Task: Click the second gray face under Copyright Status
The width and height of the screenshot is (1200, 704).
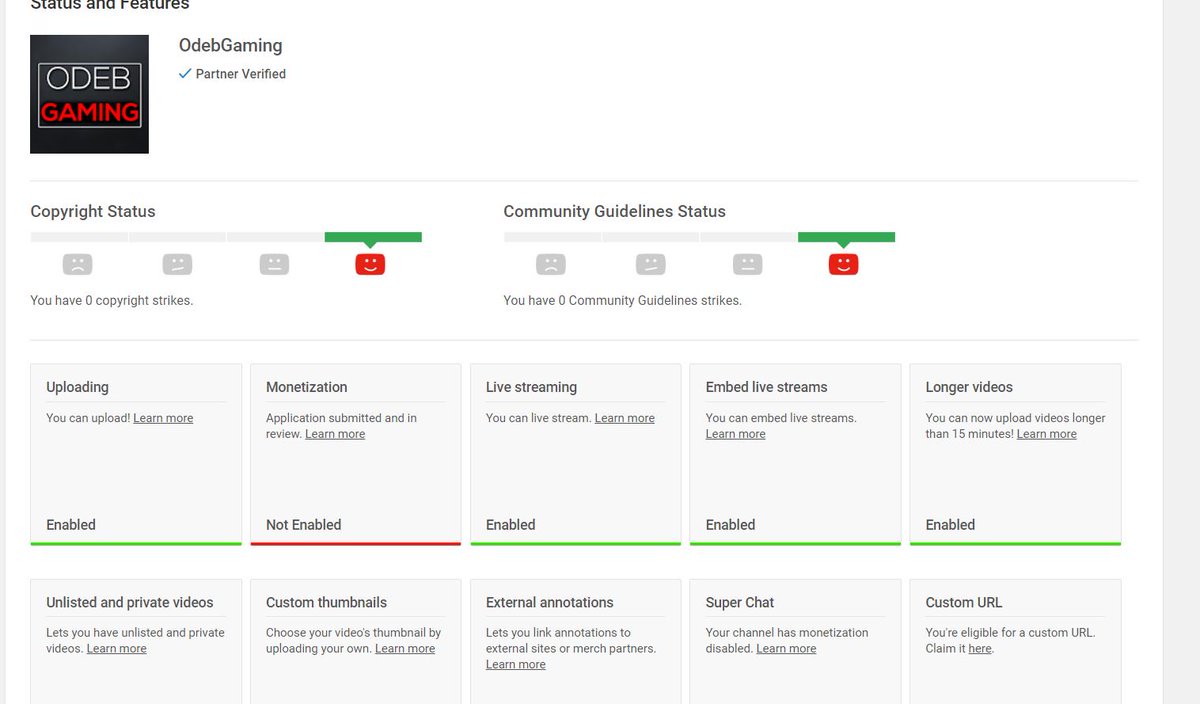Action: pos(177,264)
